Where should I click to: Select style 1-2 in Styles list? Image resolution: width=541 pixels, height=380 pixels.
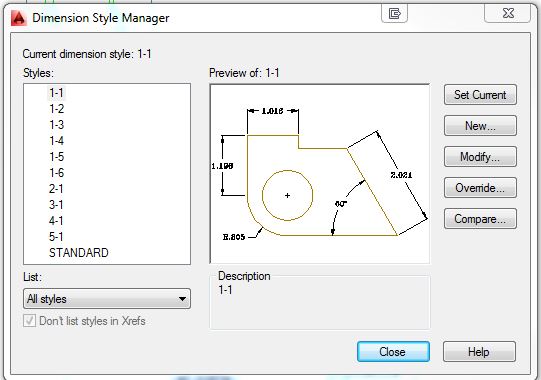click(57, 109)
